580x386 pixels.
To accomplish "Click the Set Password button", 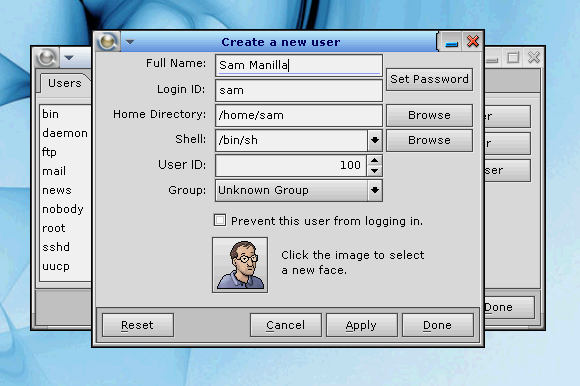I will tap(429, 79).
